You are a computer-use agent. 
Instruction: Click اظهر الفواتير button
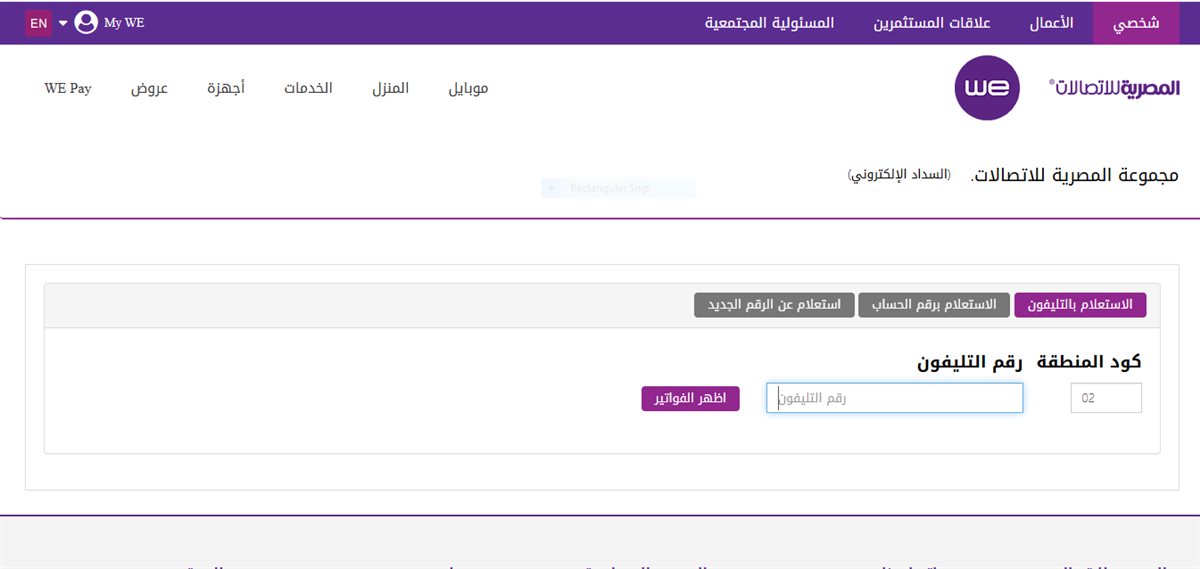point(691,398)
